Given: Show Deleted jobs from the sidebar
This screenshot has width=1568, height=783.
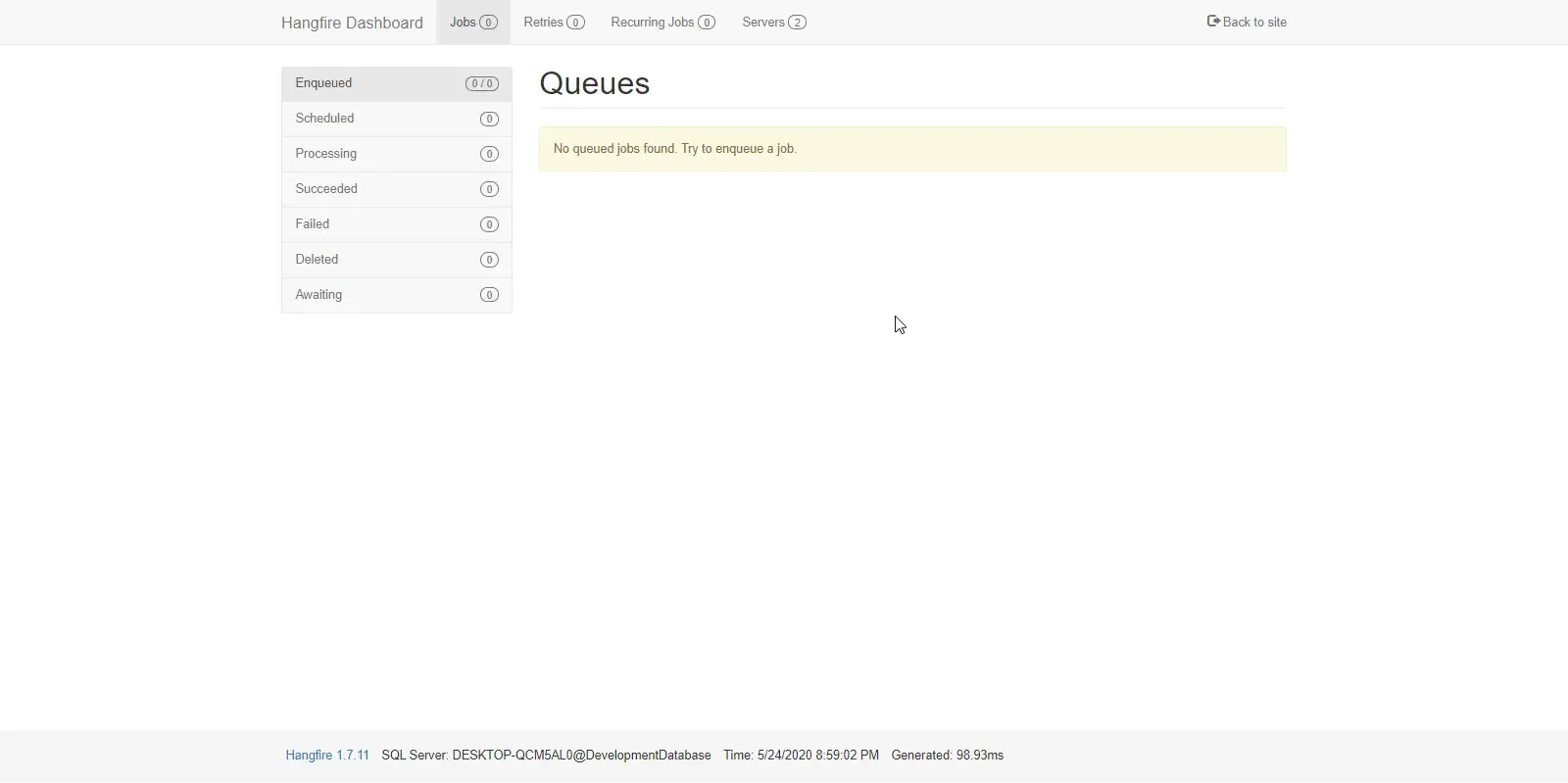Looking at the screenshot, I should click(x=317, y=260).
